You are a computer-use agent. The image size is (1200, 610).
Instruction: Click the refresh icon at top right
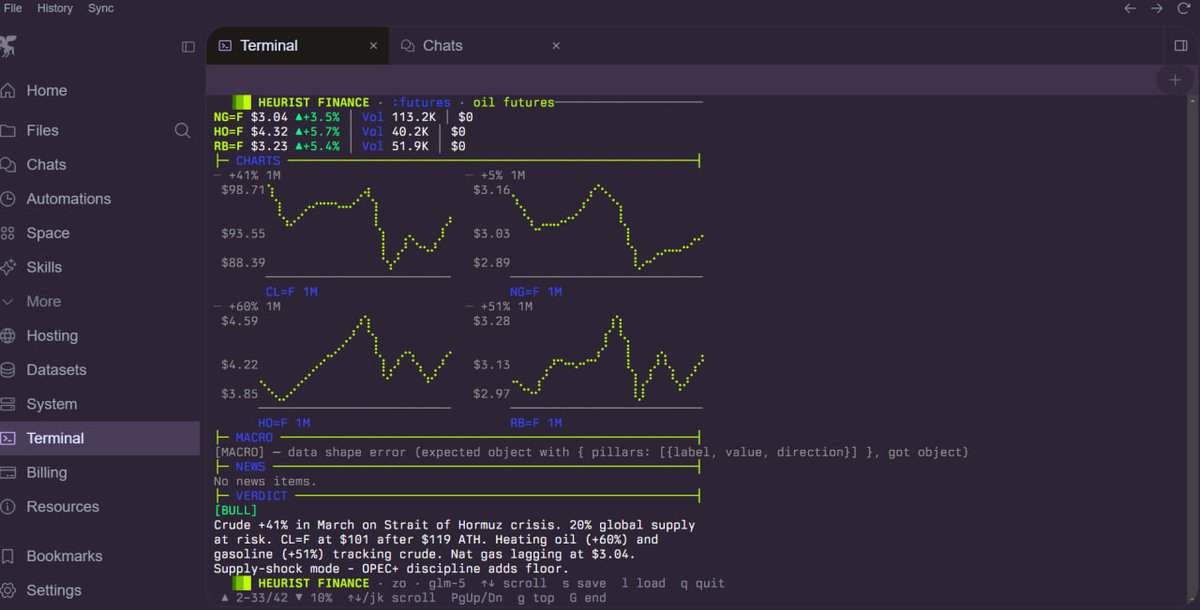pyautogui.click(x=1182, y=8)
